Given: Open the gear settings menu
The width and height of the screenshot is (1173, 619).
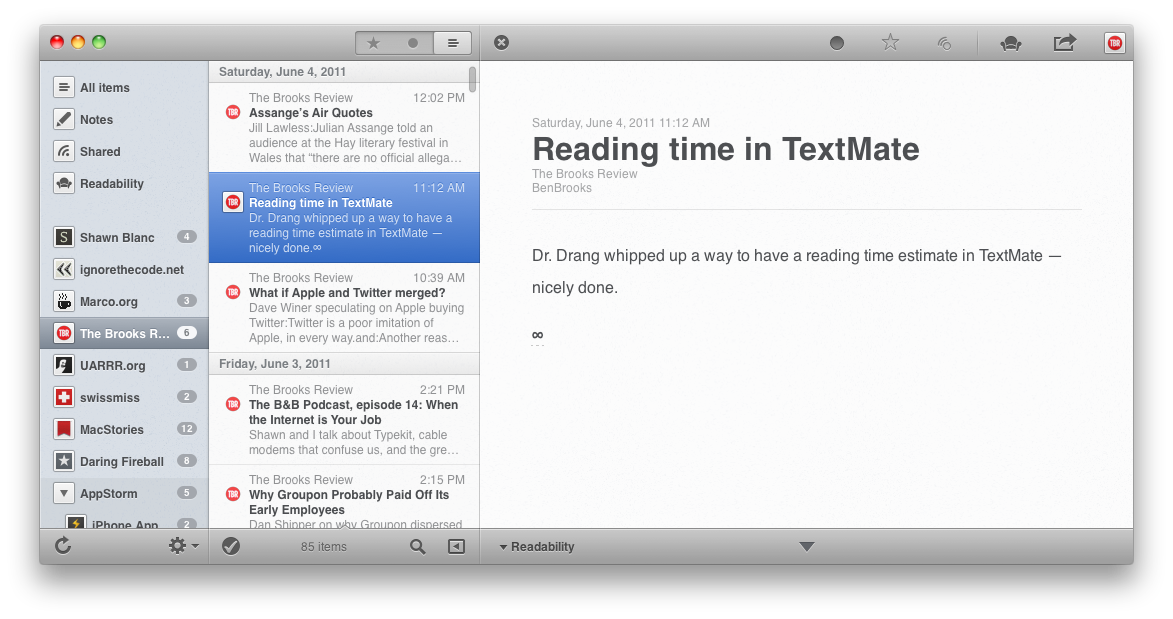Looking at the screenshot, I should point(183,546).
